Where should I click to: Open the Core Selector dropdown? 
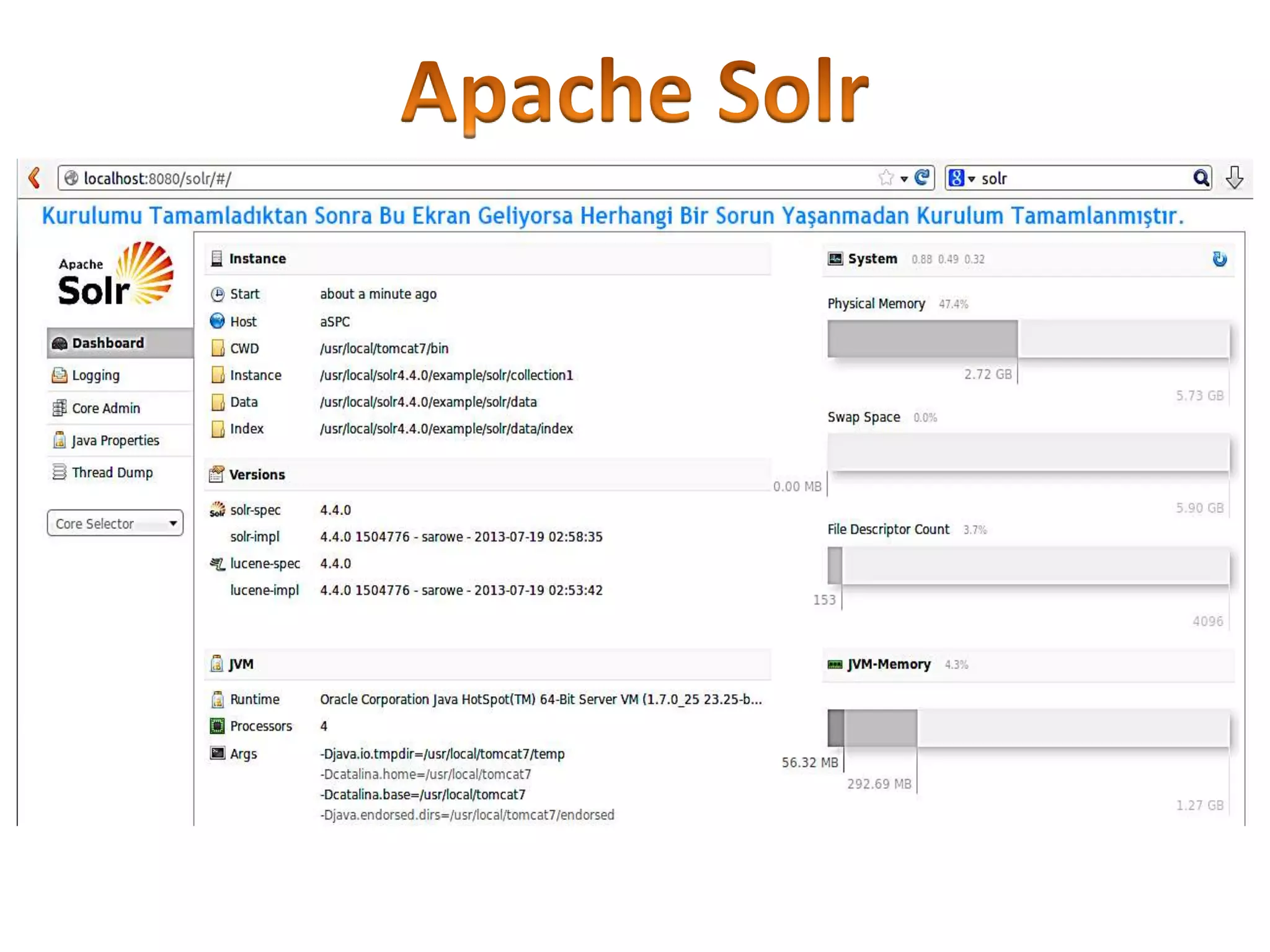[x=115, y=524]
